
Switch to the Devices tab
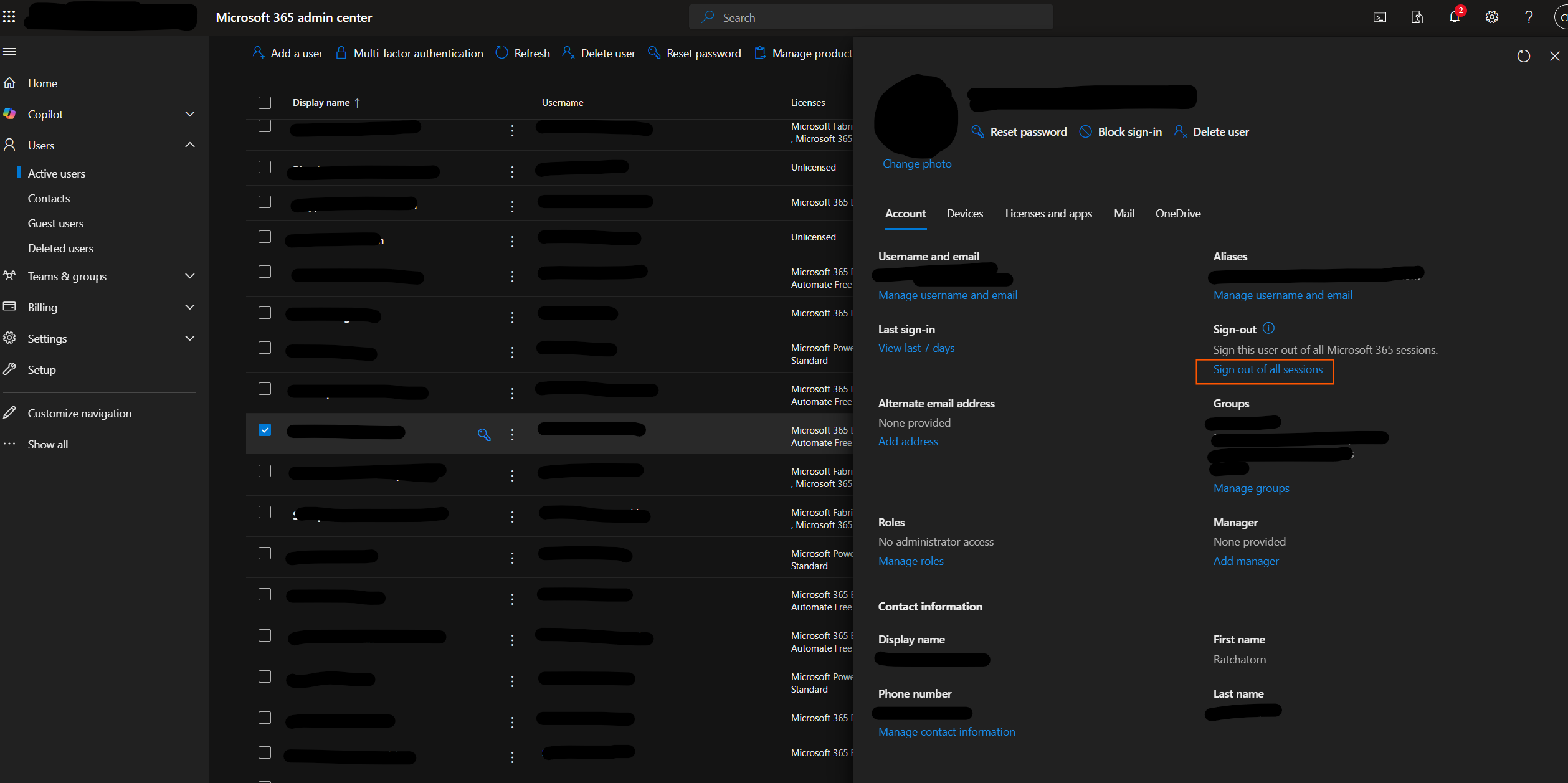click(965, 214)
